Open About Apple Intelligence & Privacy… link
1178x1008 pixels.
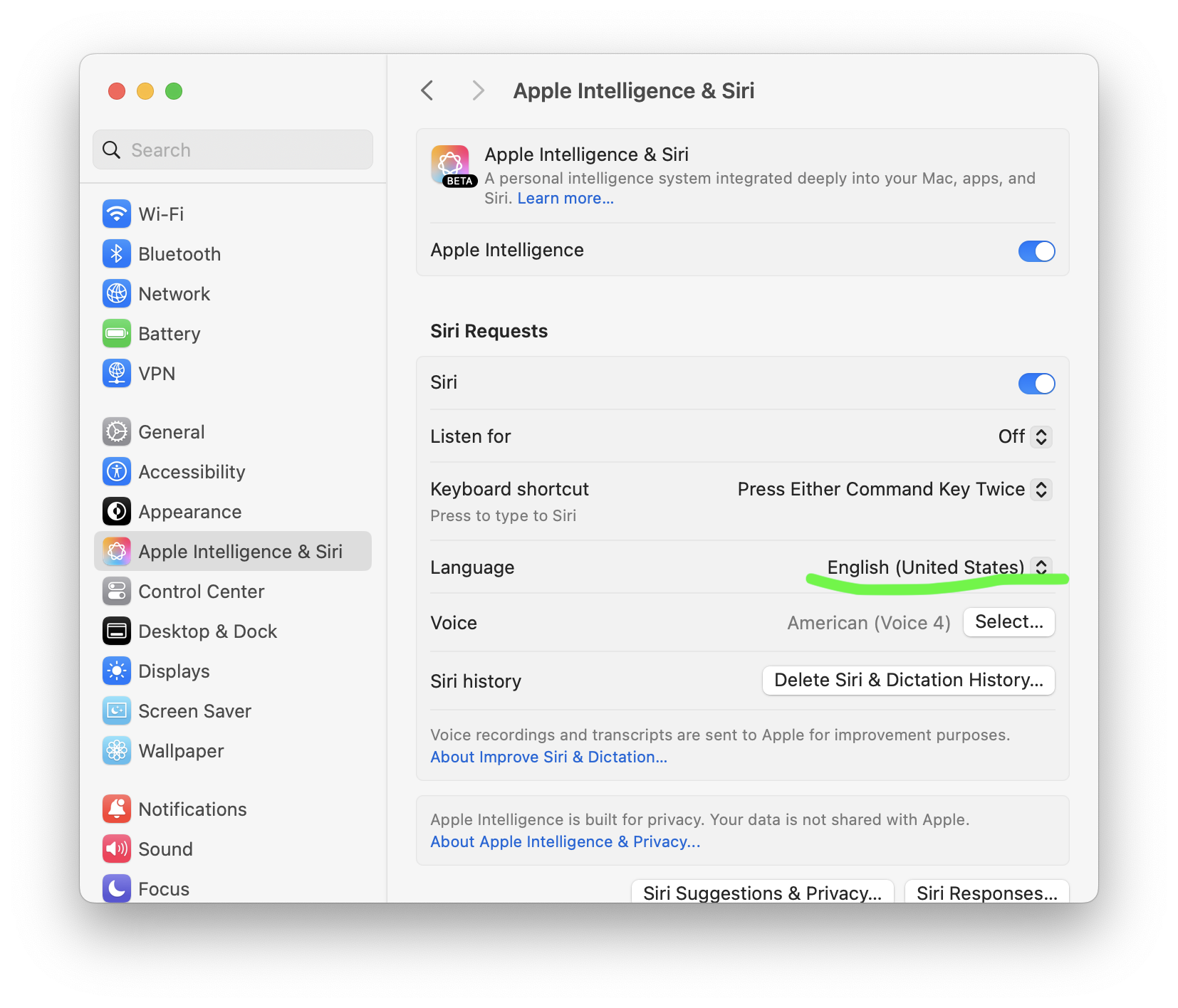point(565,841)
